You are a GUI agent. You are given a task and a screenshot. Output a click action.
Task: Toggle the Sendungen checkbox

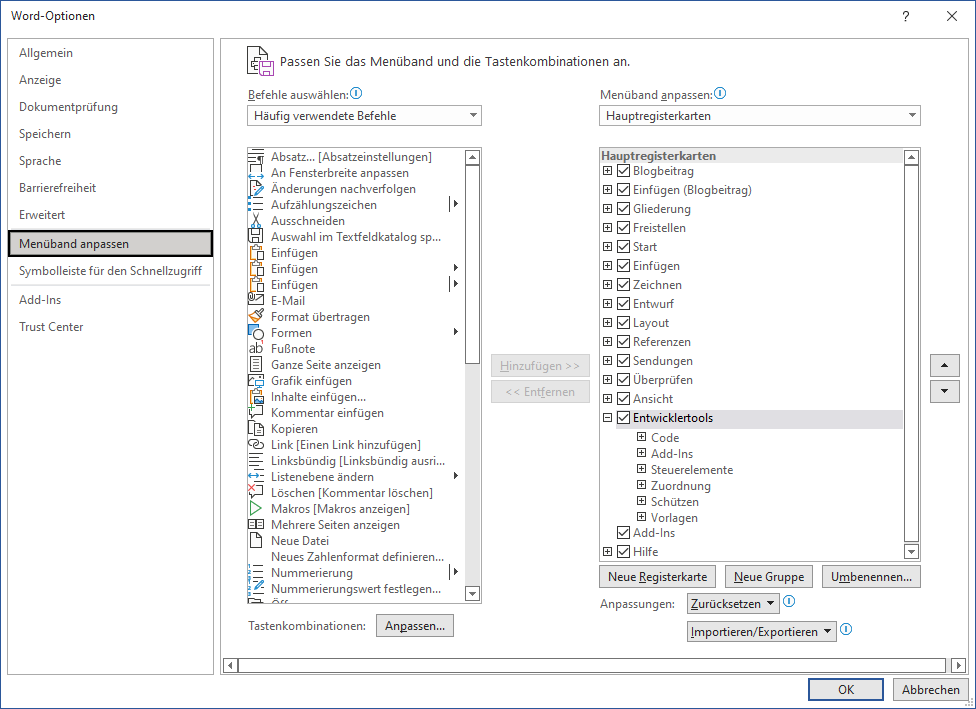(624, 360)
